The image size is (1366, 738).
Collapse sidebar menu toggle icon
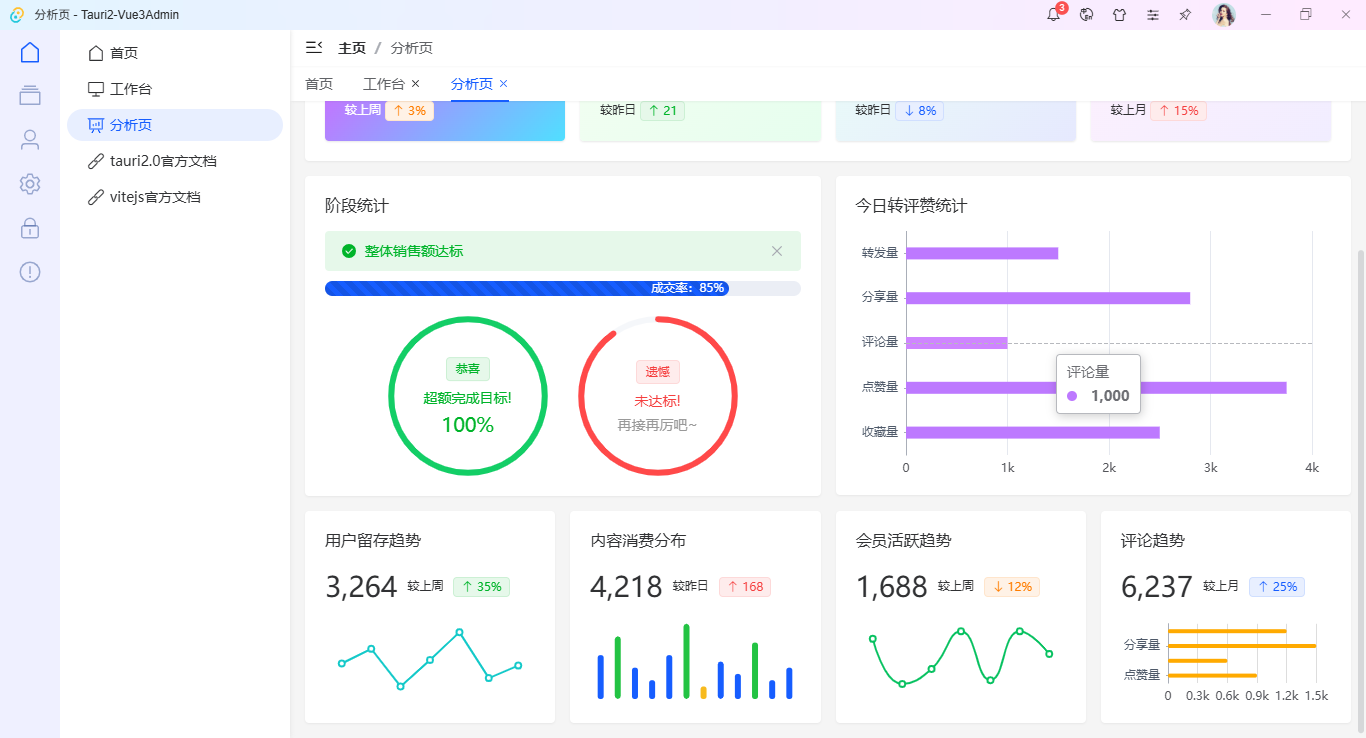314,47
